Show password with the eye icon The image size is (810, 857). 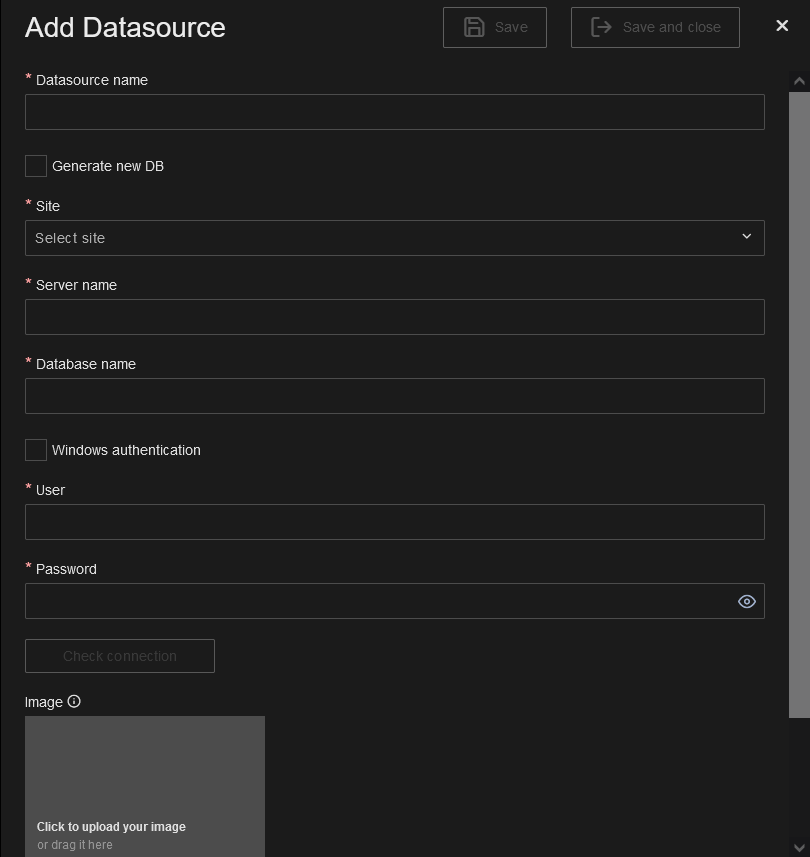[x=746, y=601]
